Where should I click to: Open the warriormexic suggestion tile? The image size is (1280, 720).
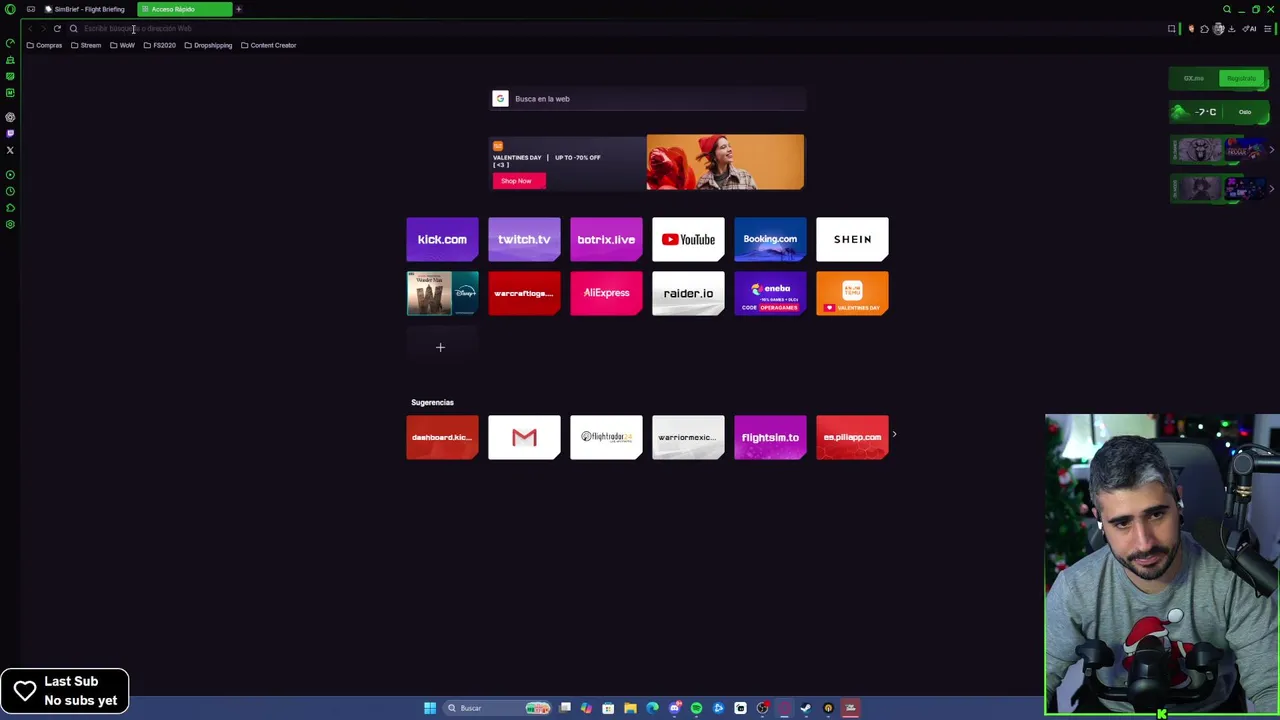[x=688, y=437]
